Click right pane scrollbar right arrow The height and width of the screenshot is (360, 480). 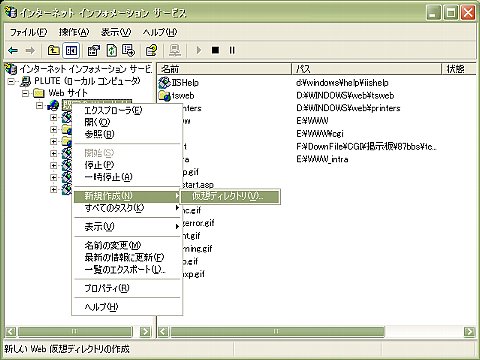[469, 331]
